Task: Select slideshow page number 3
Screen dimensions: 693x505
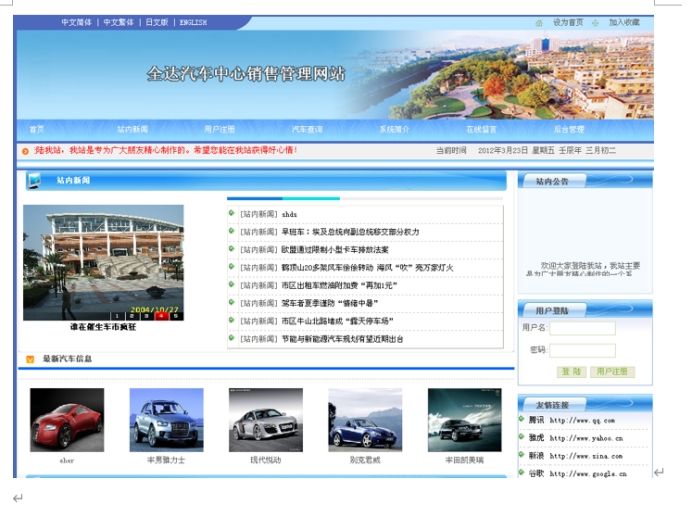Action: (x=146, y=316)
